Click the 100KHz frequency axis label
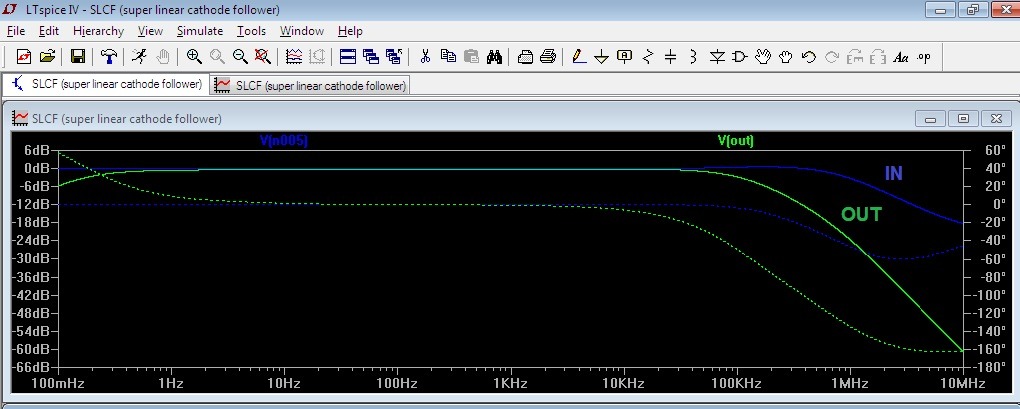Screen dimensions: 1020x409 pos(736,383)
